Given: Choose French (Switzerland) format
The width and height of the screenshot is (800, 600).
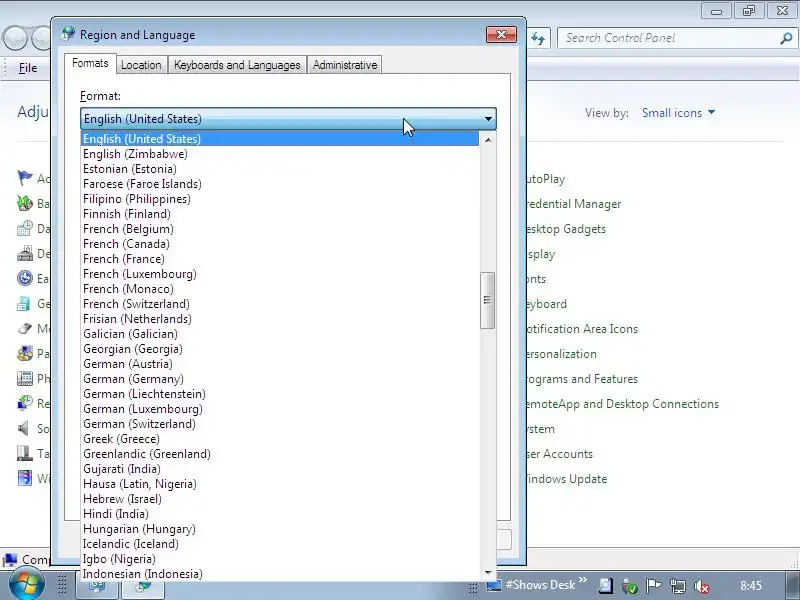Looking at the screenshot, I should [280, 304].
